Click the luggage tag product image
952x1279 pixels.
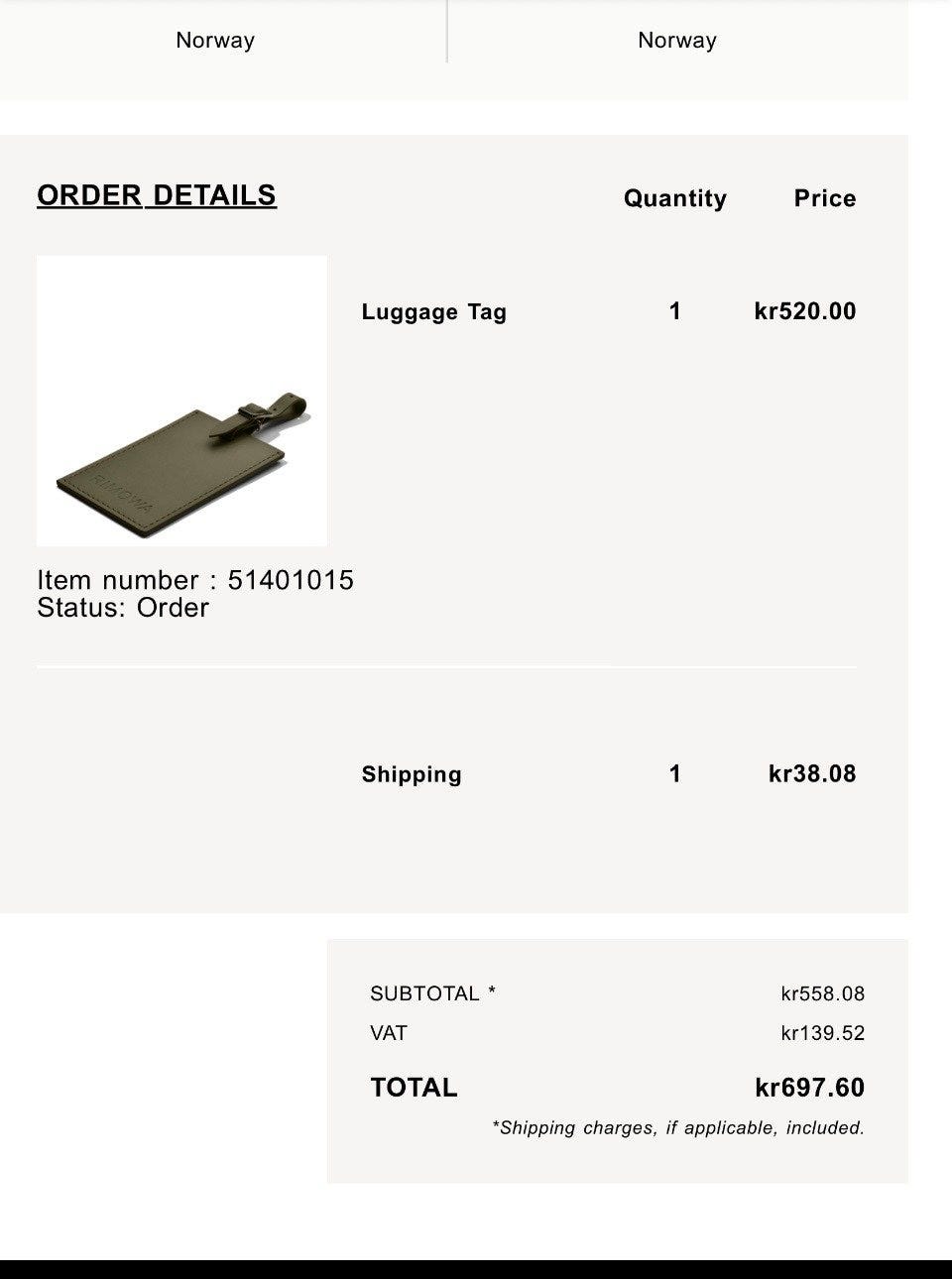[181, 401]
